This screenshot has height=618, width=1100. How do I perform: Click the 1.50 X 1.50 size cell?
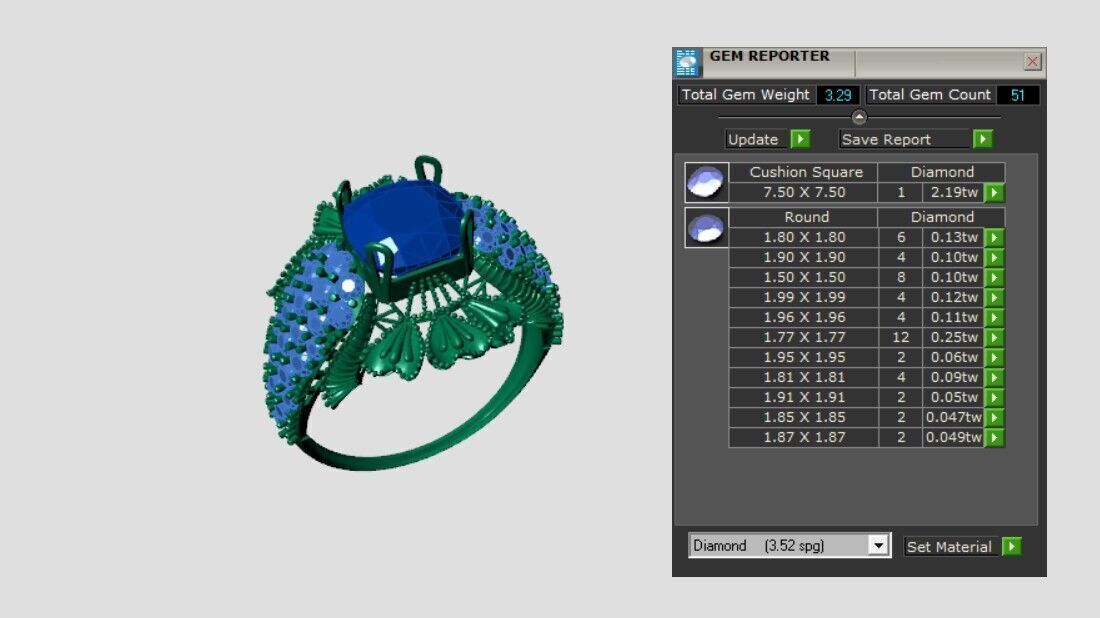coord(804,277)
